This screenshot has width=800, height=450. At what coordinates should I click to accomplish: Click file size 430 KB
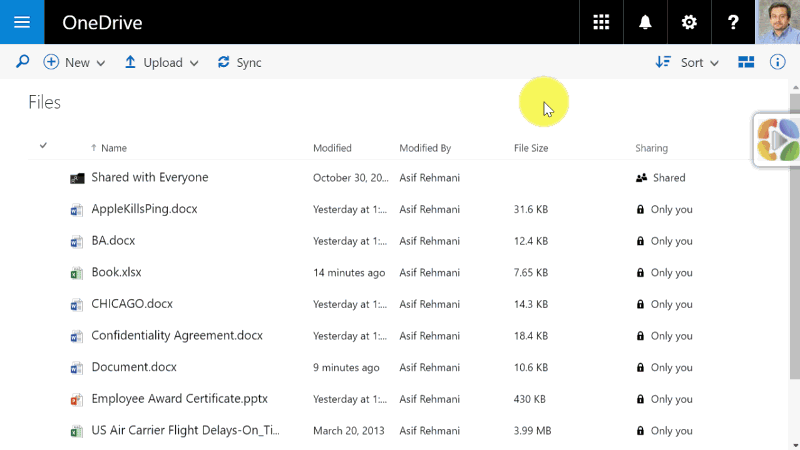[x=529, y=399]
